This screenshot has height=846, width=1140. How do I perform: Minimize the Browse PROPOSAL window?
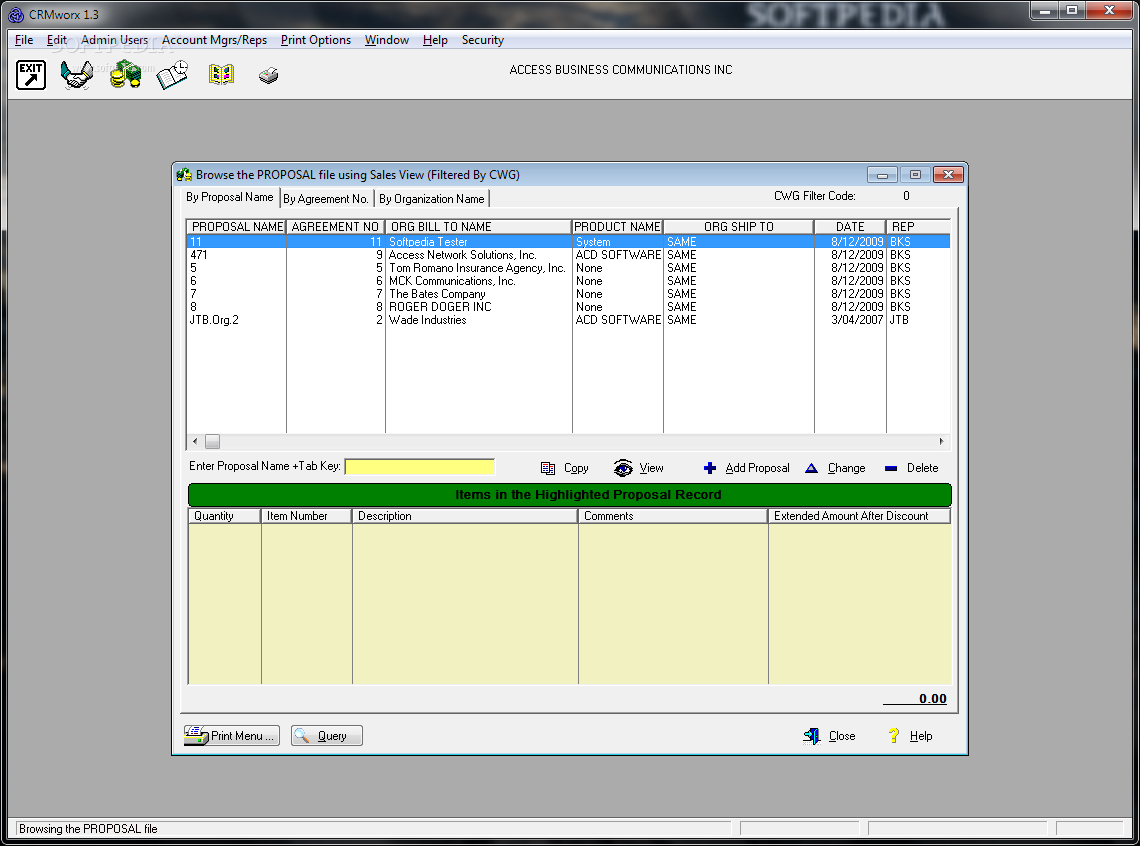(x=882, y=175)
